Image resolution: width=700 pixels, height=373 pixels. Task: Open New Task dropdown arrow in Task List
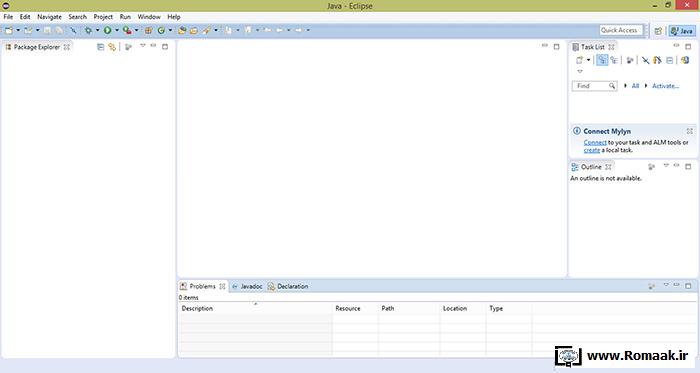click(x=588, y=60)
